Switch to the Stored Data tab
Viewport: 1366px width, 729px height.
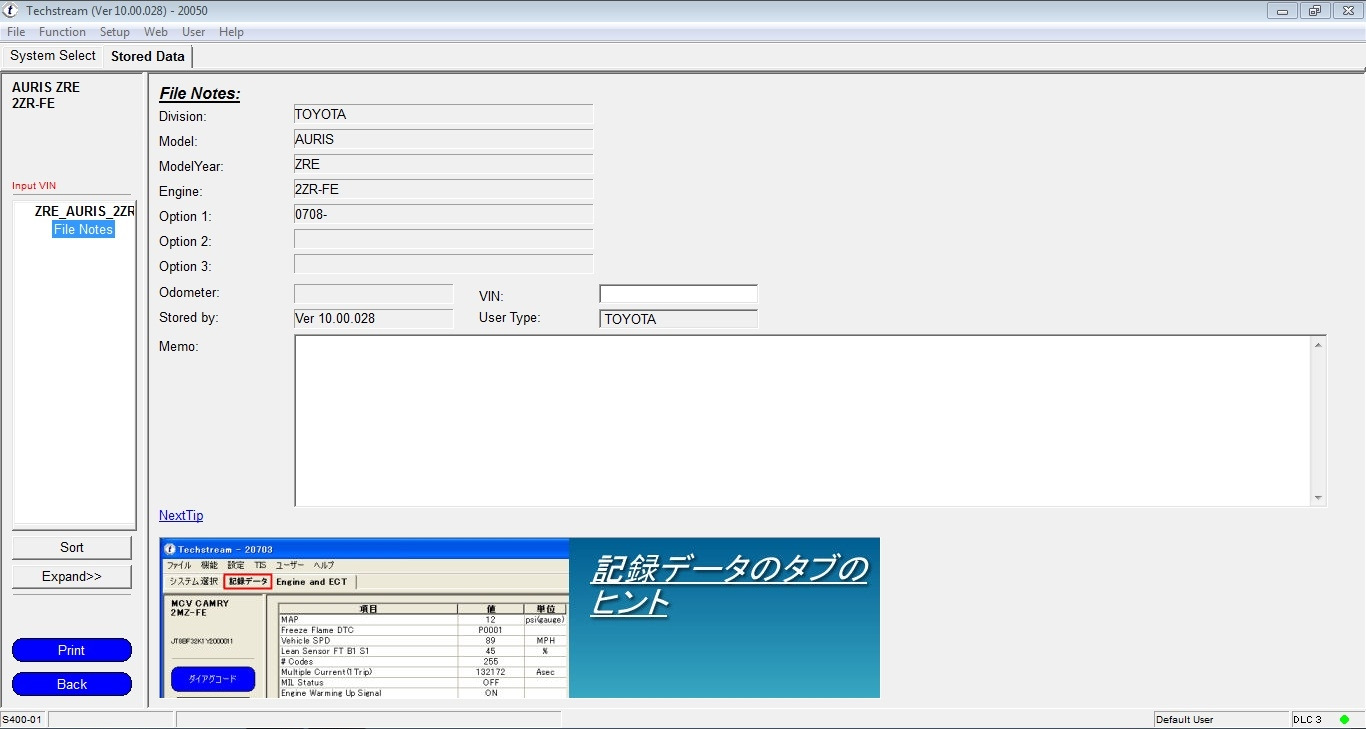[148, 56]
